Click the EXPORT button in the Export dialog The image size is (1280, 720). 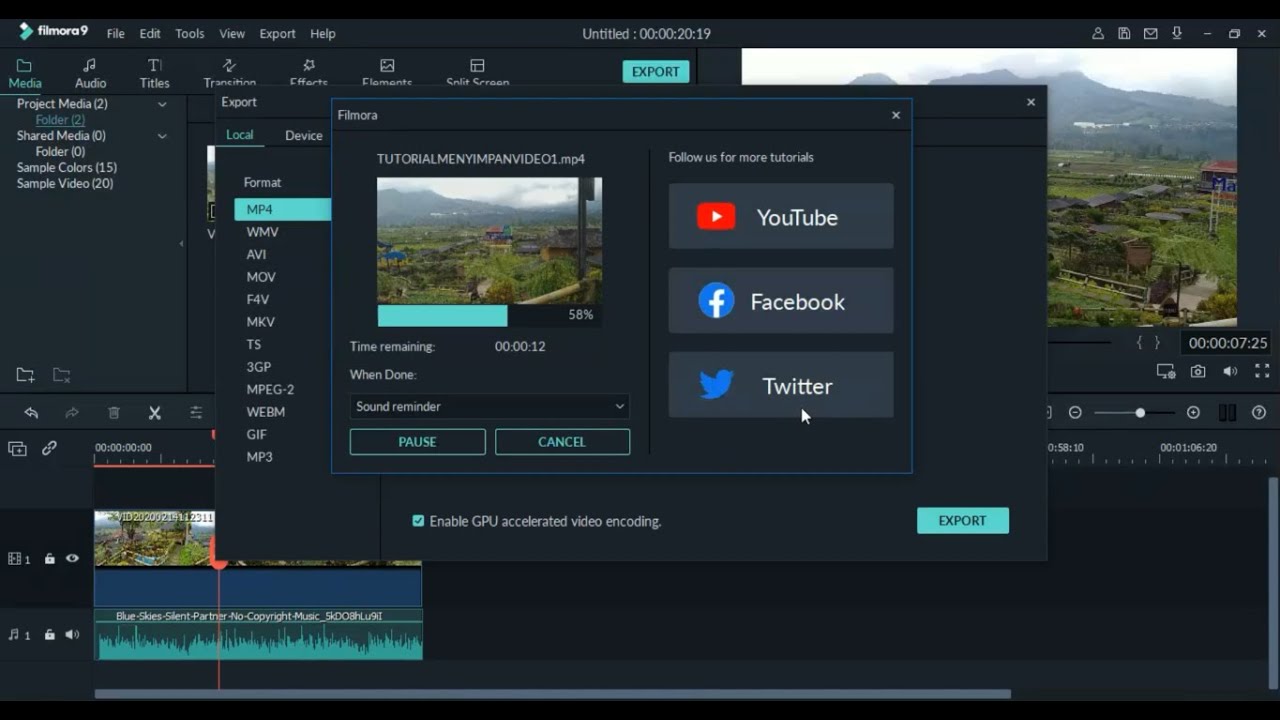pos(962,520)
